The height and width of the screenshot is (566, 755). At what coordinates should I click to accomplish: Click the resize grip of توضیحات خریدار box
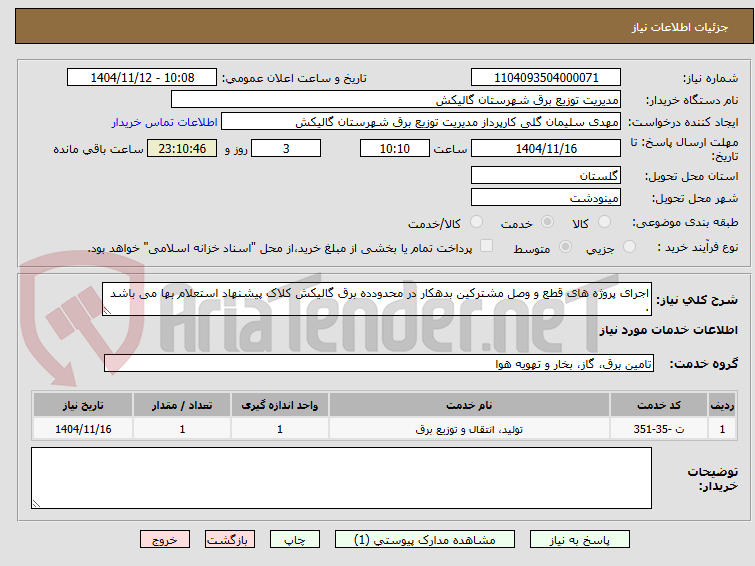[36, 504]
